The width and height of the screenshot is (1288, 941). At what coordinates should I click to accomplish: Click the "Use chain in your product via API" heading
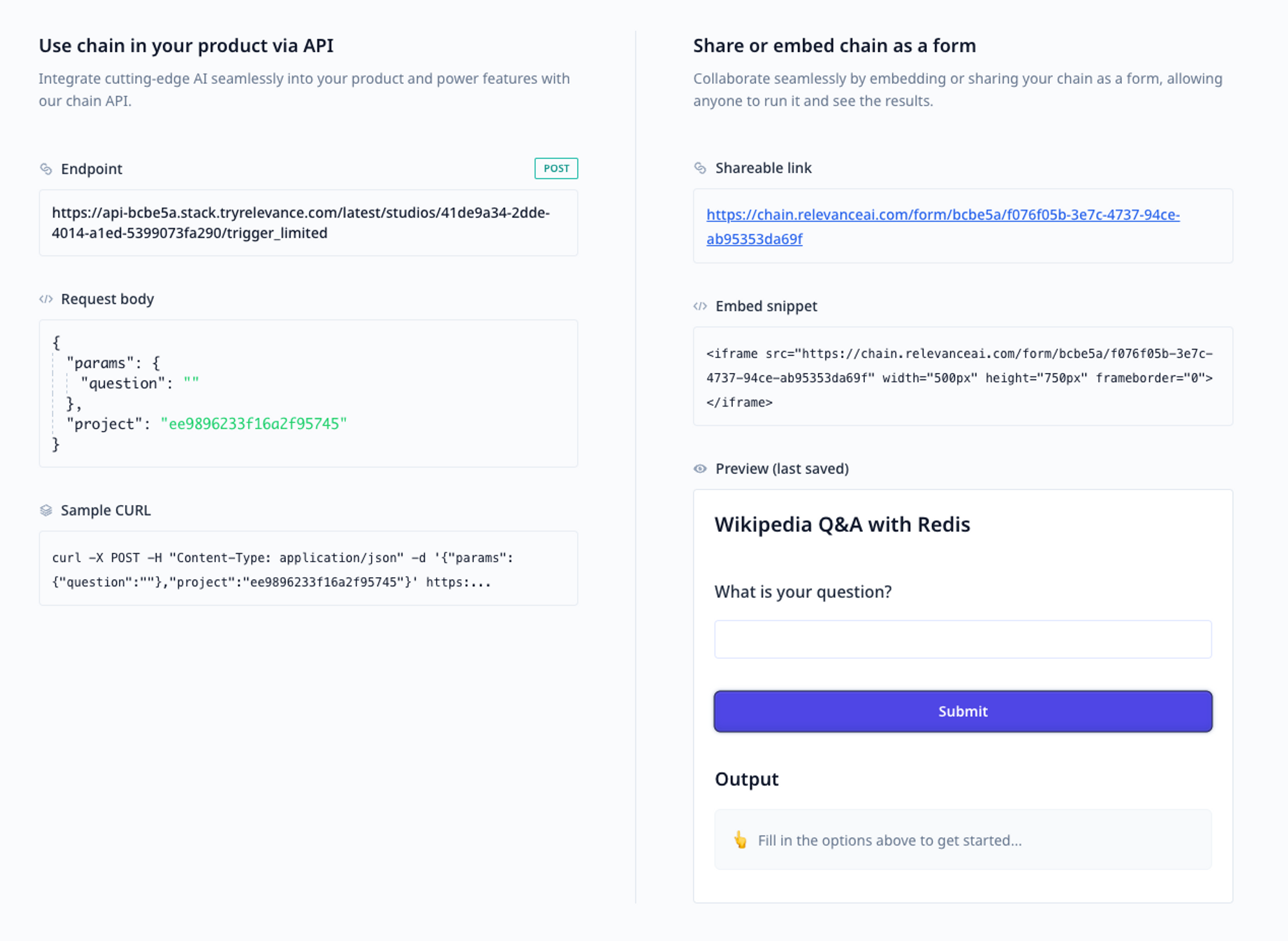186,46
